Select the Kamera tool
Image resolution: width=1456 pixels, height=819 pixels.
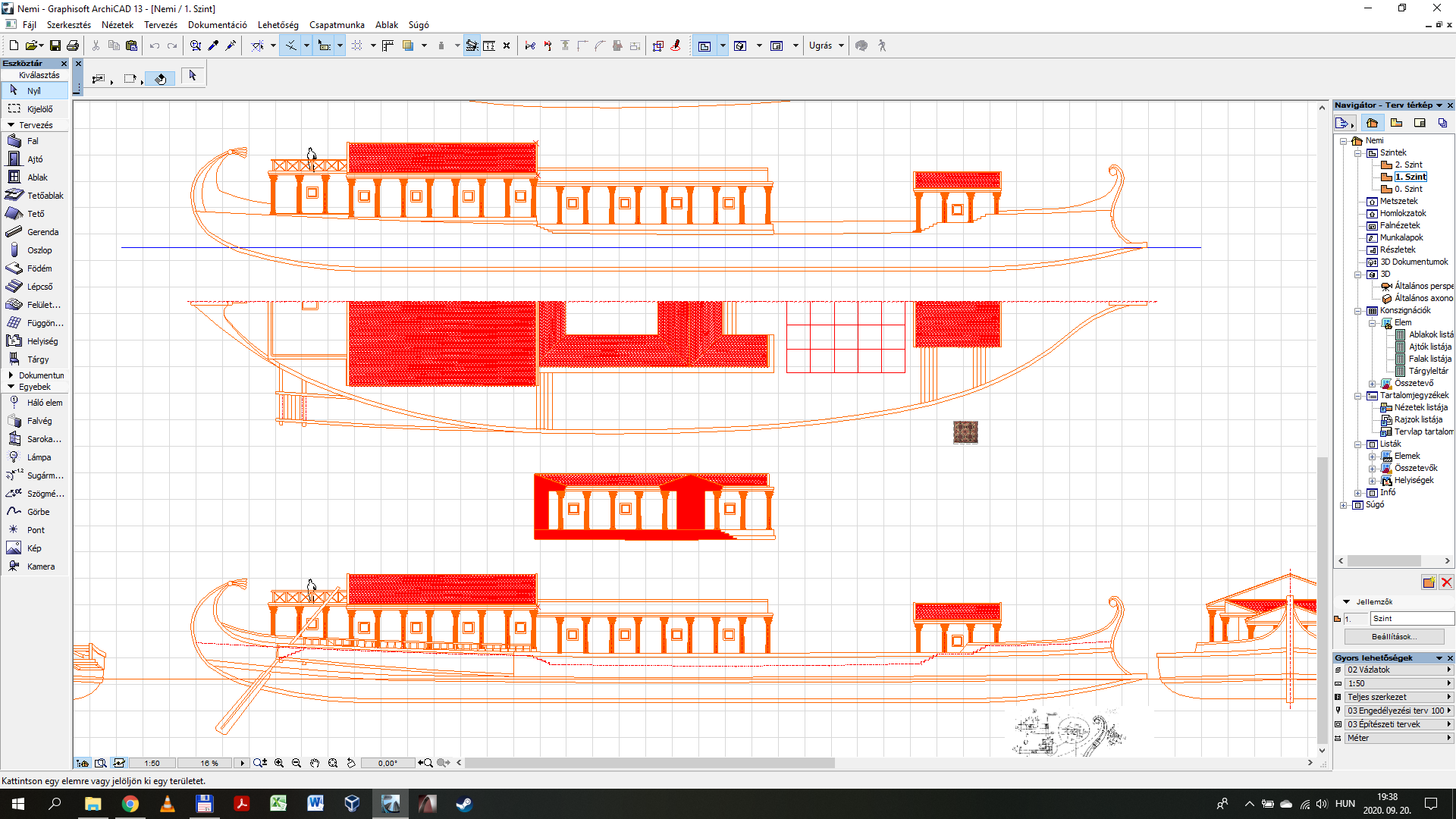point(35,566)
